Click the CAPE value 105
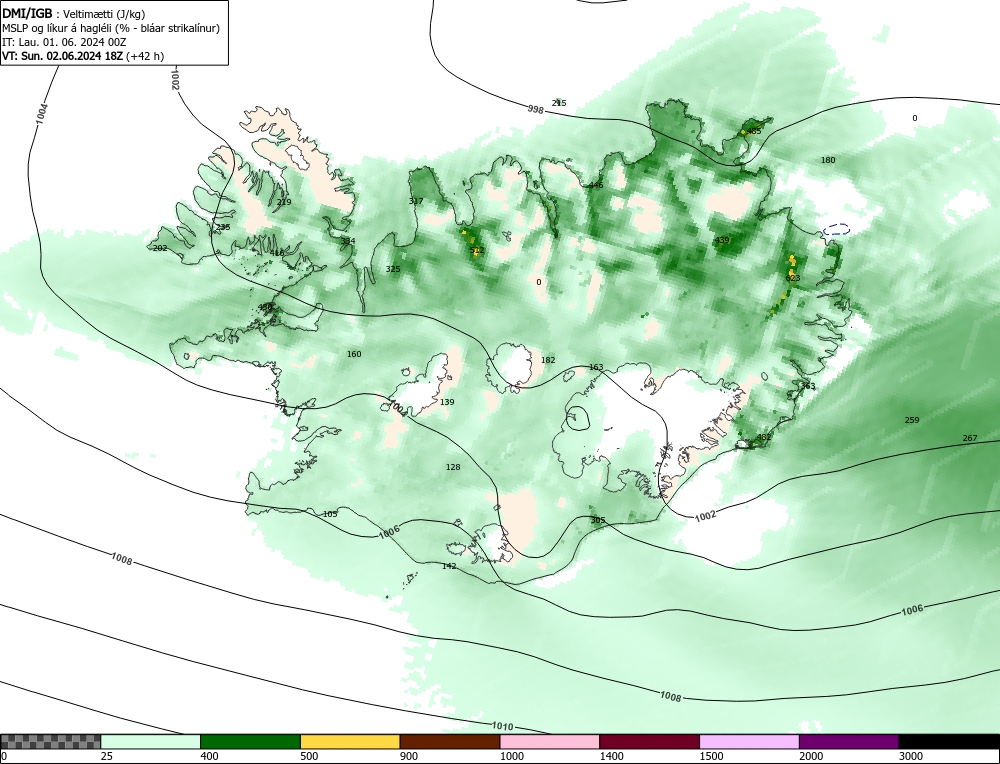 330,514
